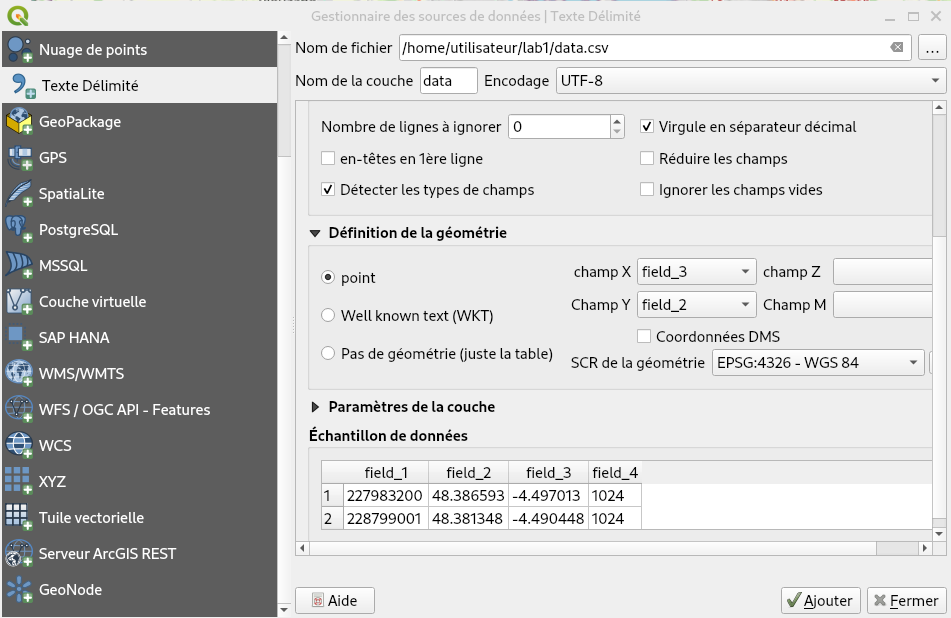Open the GeoNode source icon
Image resolution: width=951 pixels, height=618 pixels.
pos(19,589)
